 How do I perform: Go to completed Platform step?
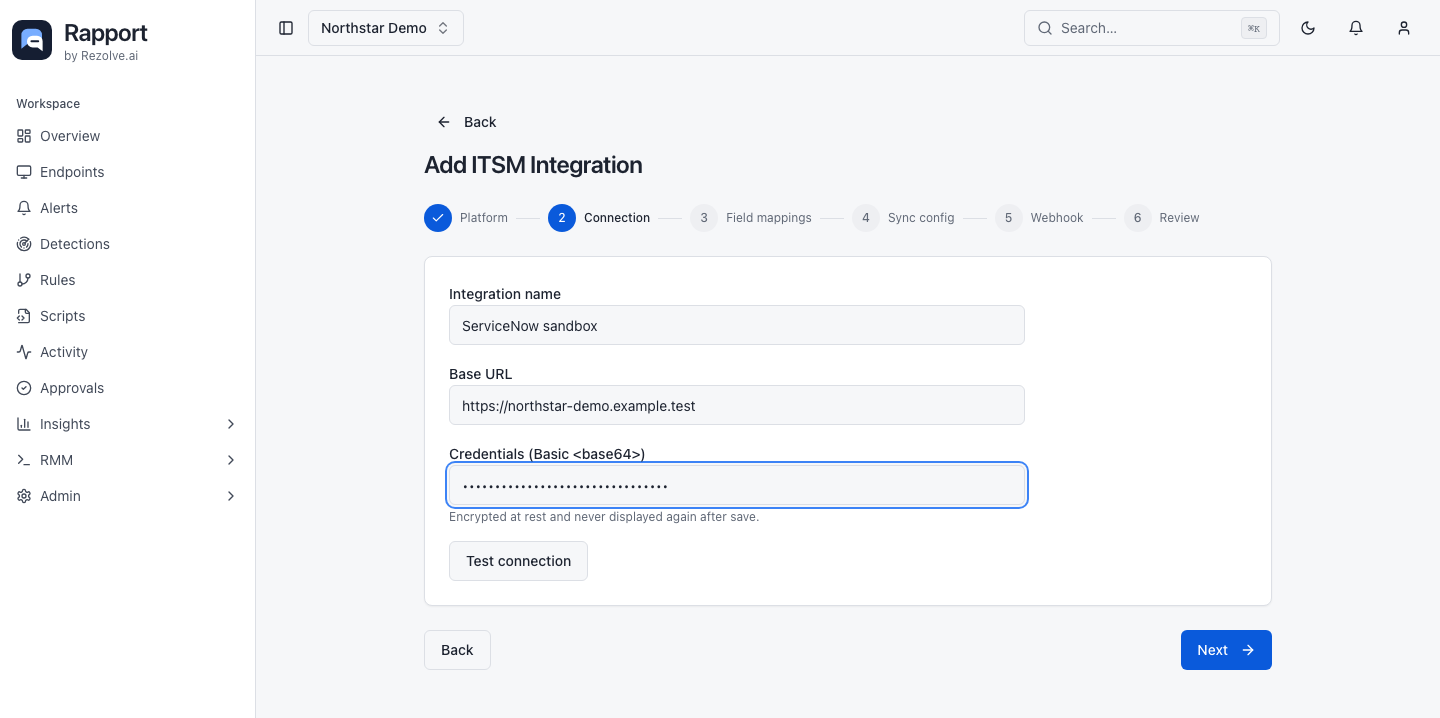click(466, 218)
